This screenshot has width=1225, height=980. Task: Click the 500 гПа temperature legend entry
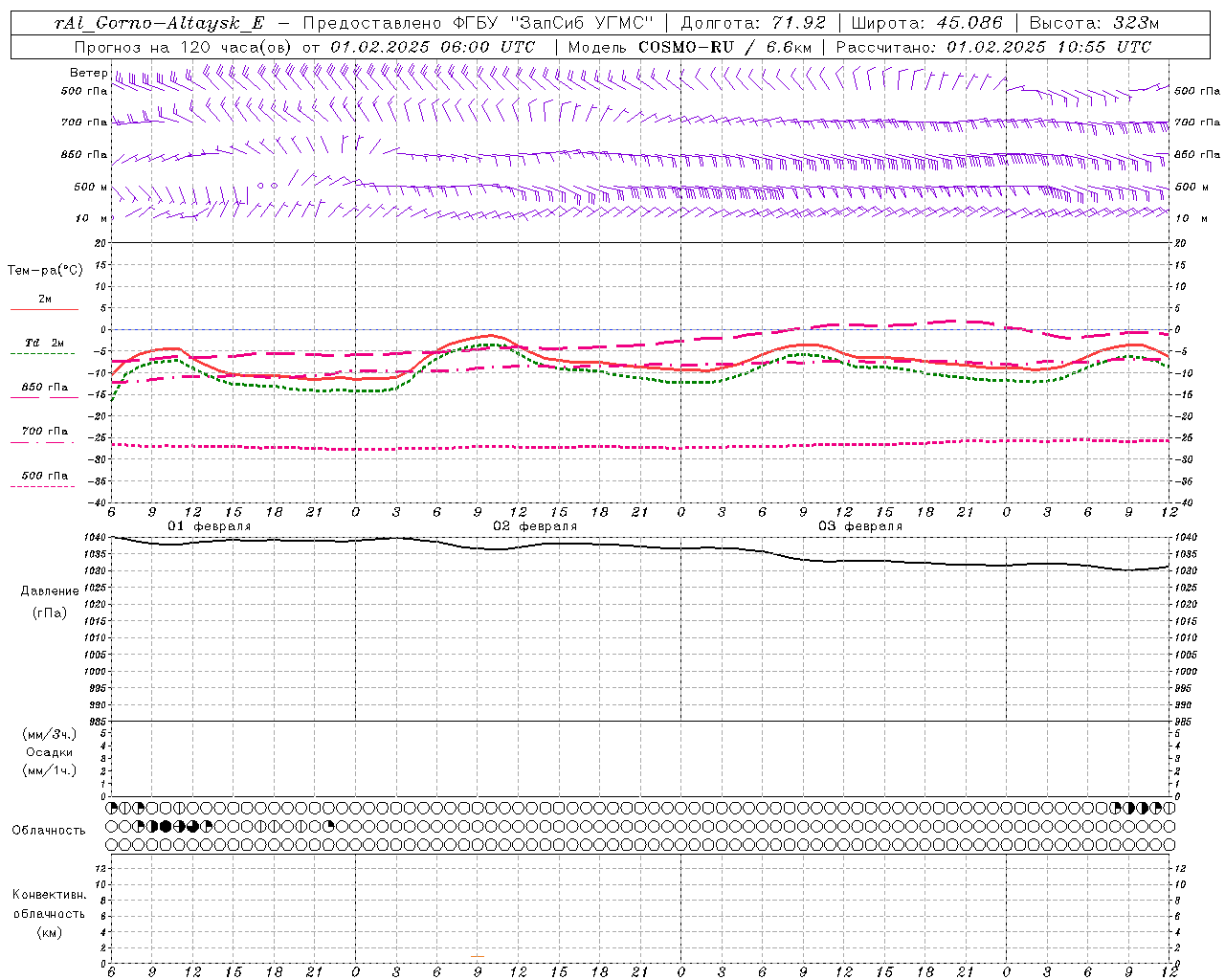point(45,476)
